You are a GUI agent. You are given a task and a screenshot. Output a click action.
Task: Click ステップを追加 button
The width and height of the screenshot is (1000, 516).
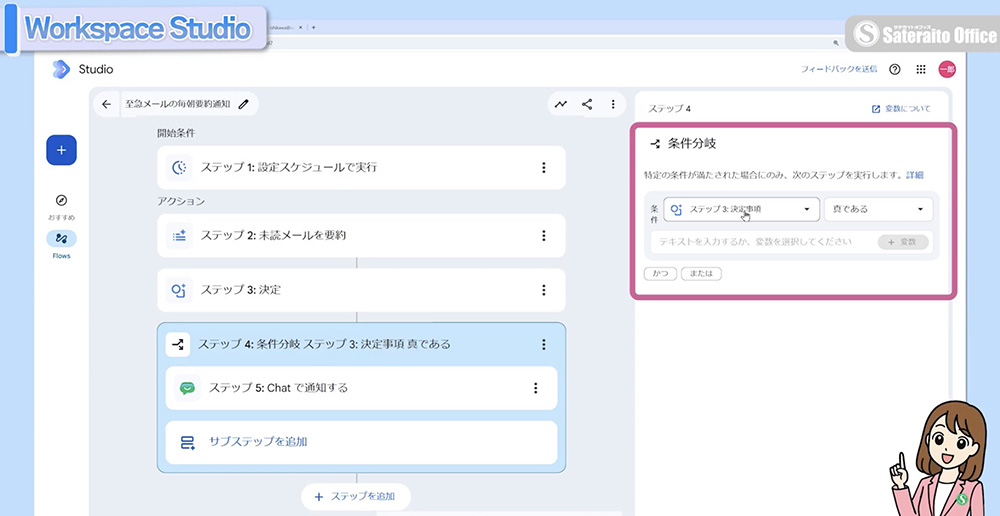click(355, 496)
